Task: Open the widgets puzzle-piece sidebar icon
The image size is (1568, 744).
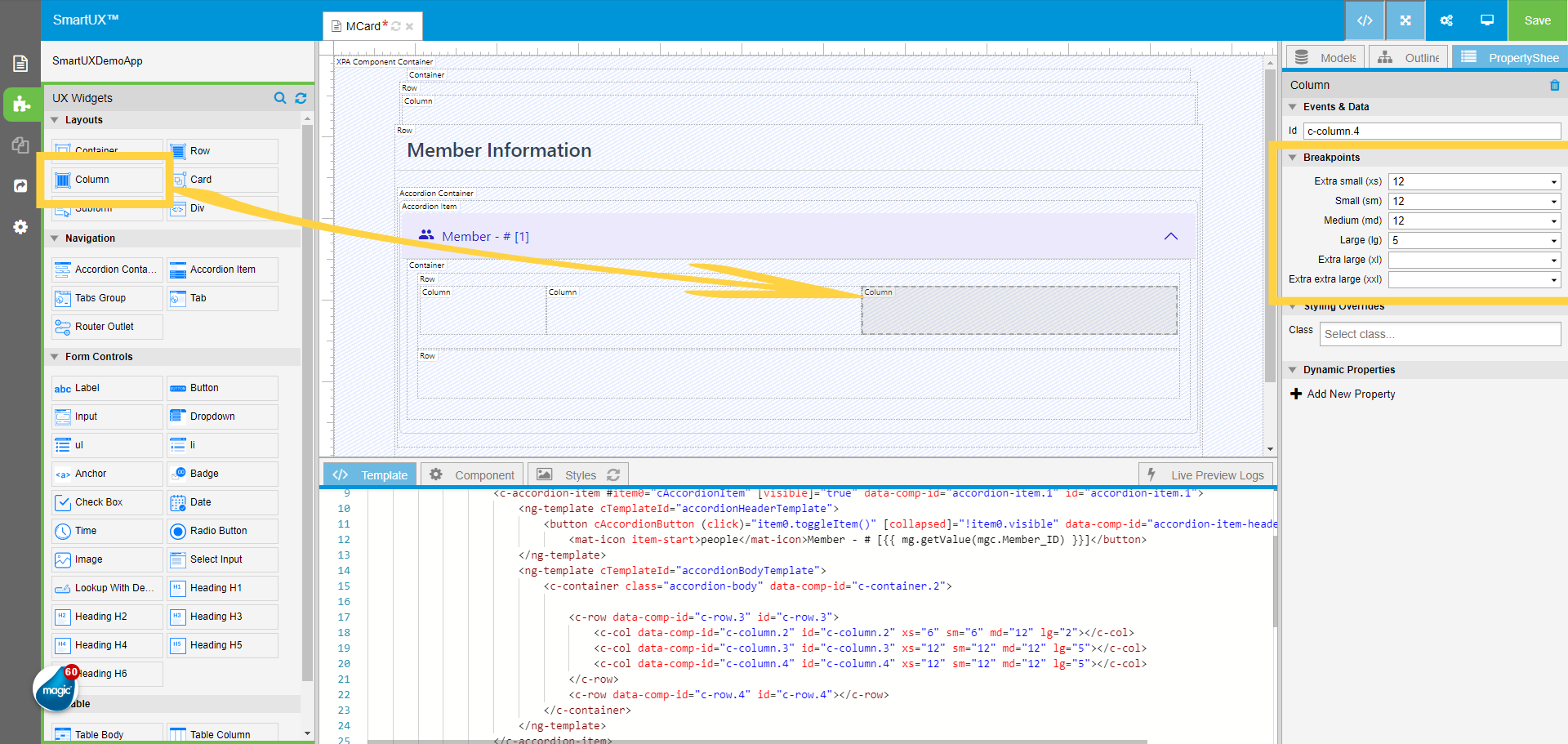Action: 21,105
